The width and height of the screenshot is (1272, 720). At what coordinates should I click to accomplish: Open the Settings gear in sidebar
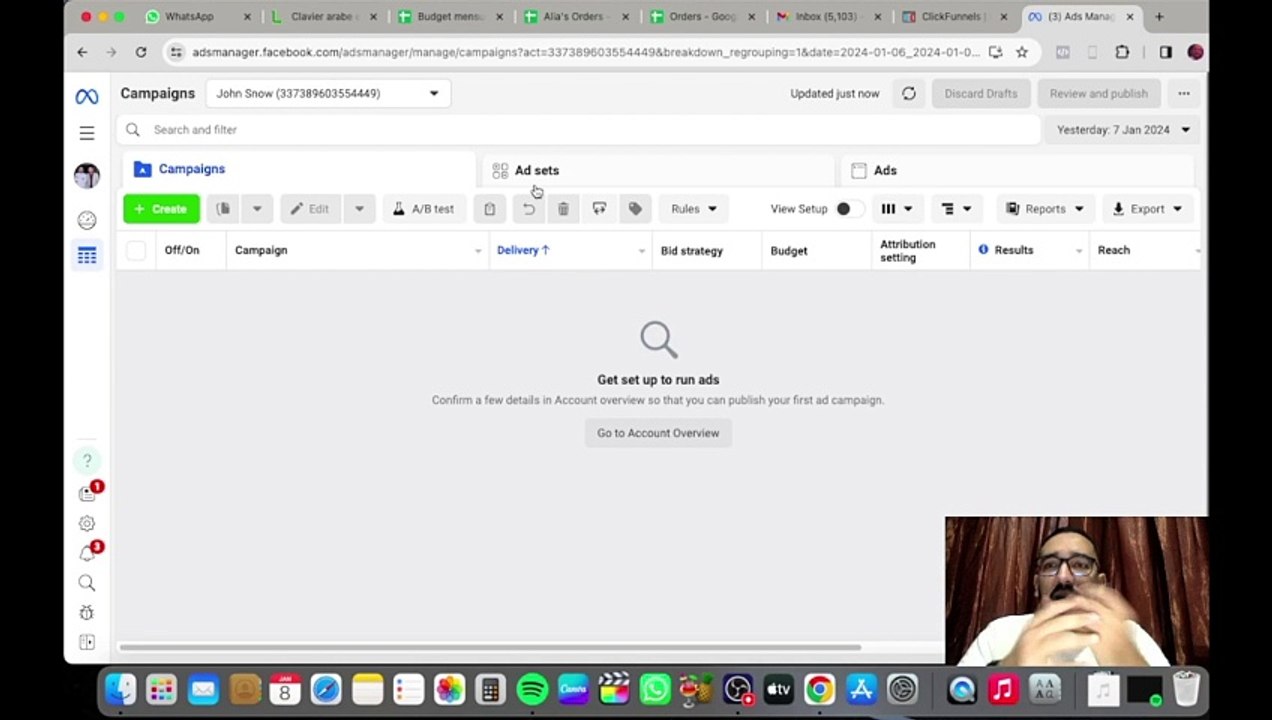87,523
